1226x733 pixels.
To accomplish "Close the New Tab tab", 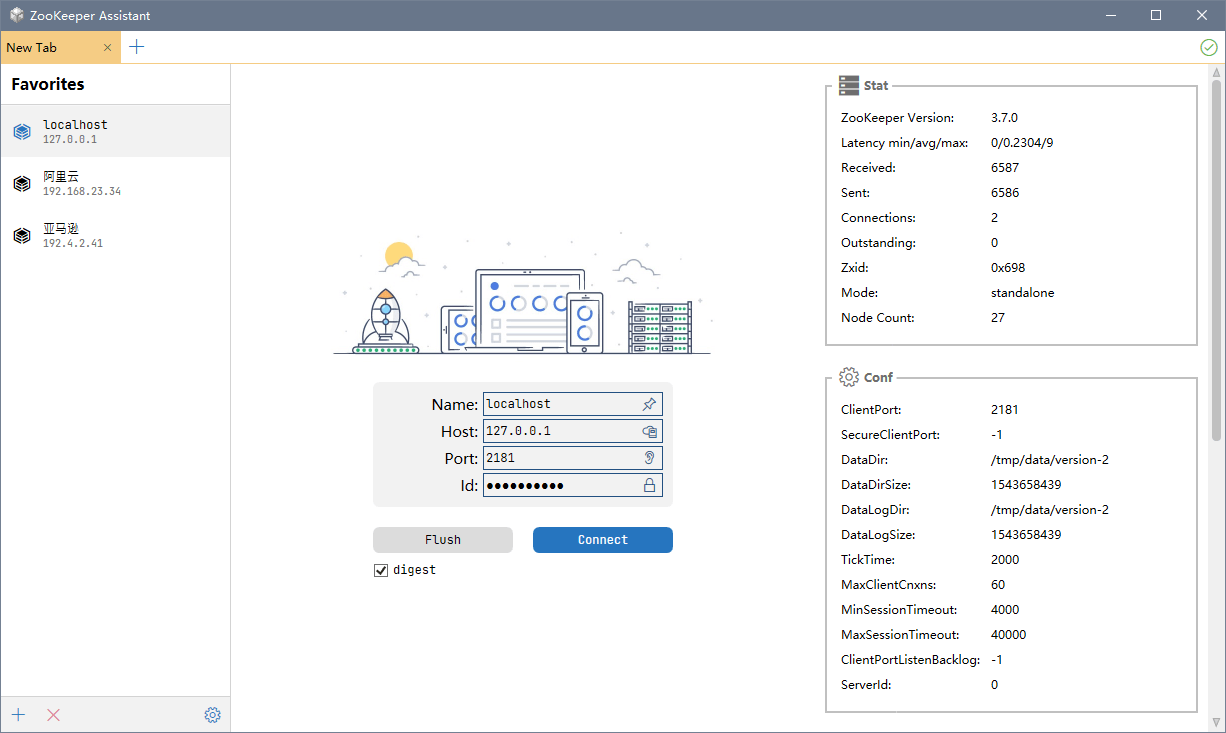I will coord(108,47).
